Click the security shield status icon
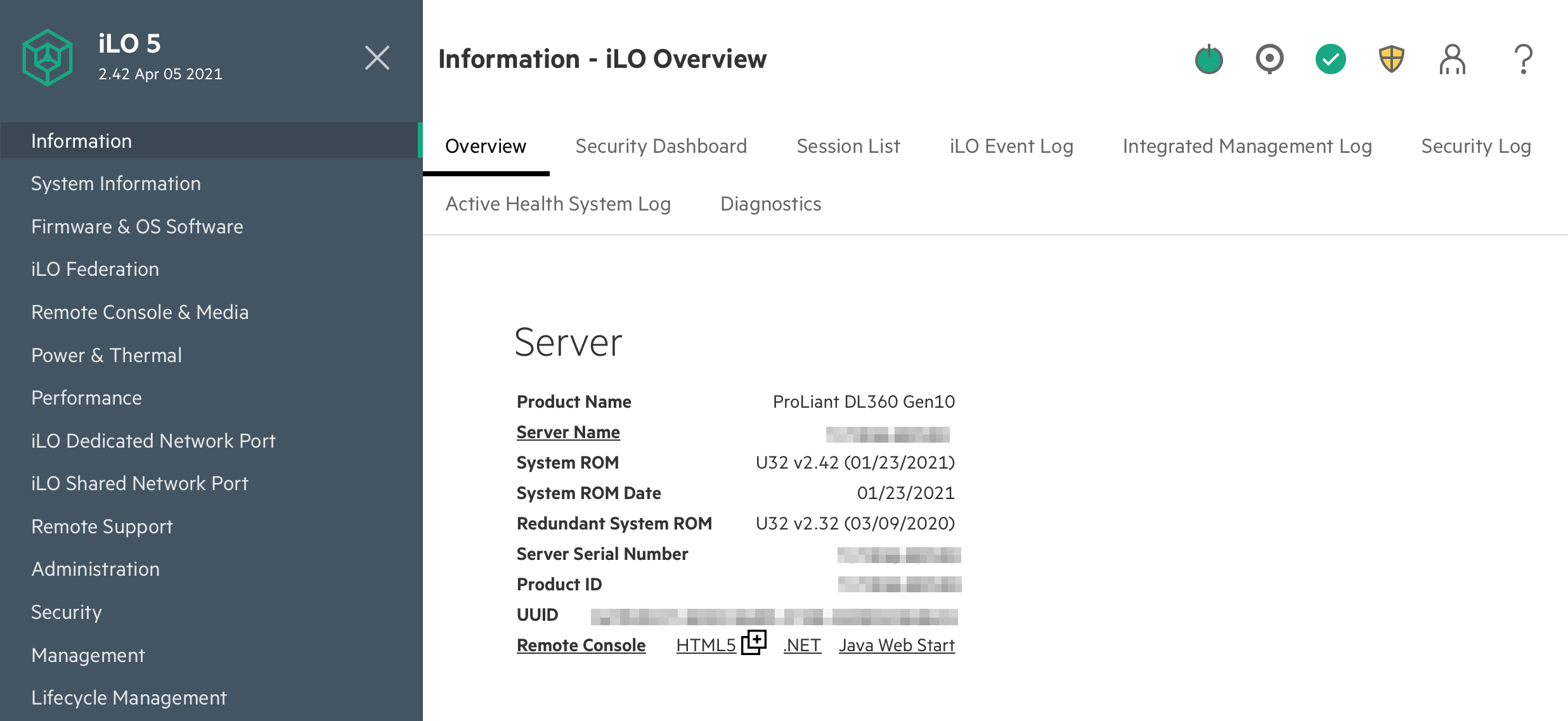This screenshot has height=721, width=1568. pos(1391,59)
